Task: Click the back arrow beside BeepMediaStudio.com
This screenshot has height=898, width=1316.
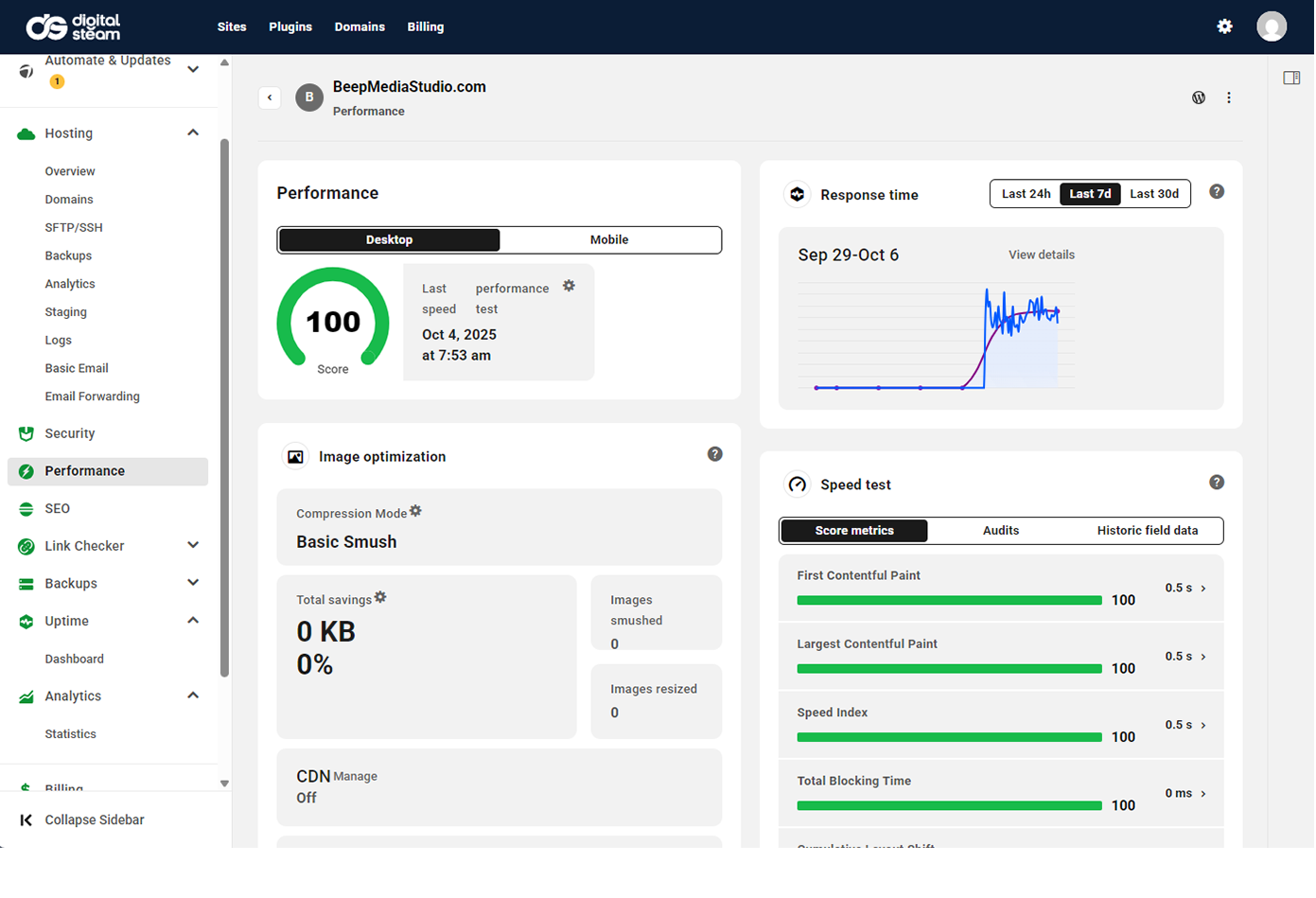Action: coord(270,97)
